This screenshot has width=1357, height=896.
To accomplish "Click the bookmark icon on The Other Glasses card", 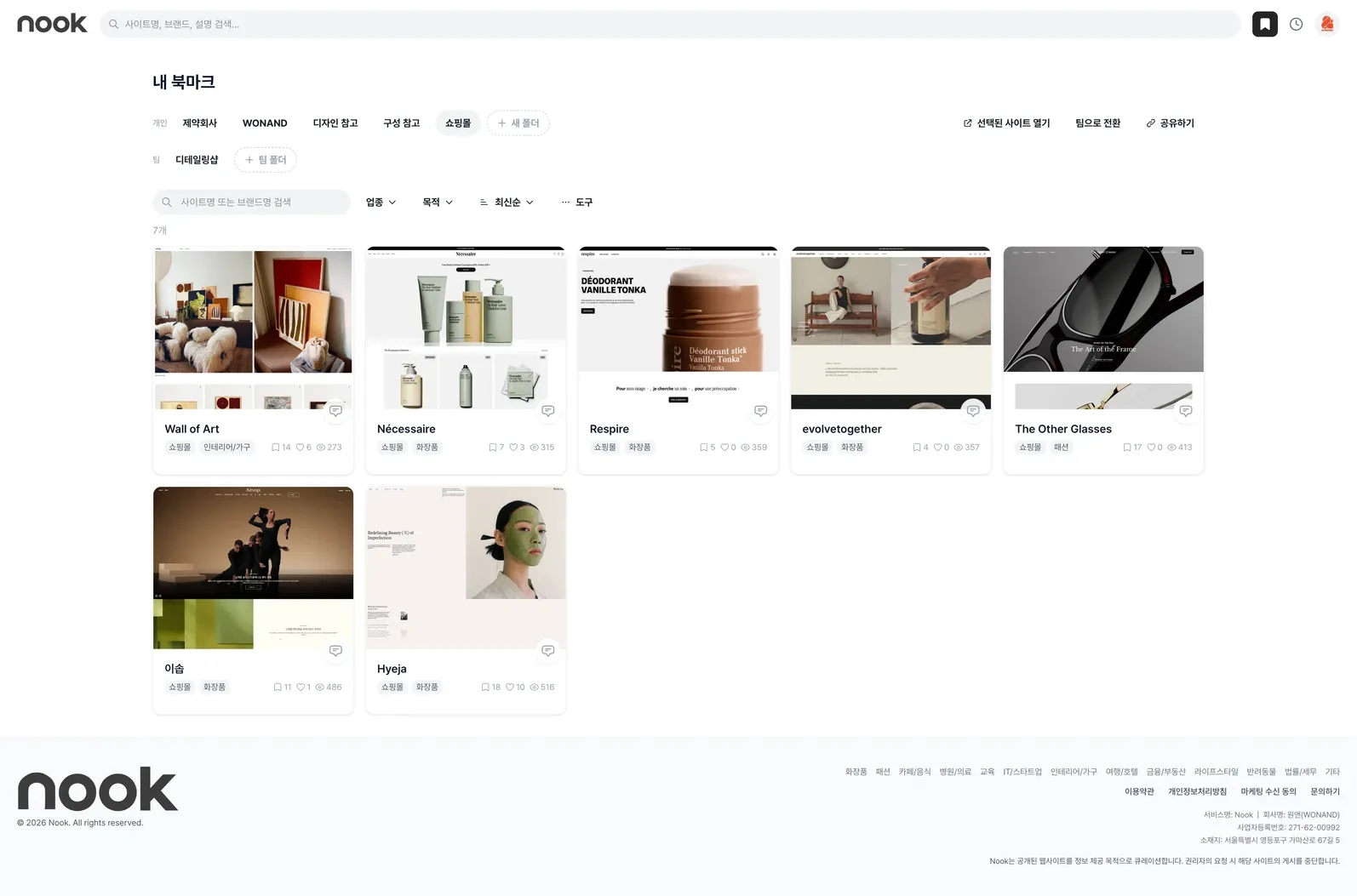I will pos(1127,448).
